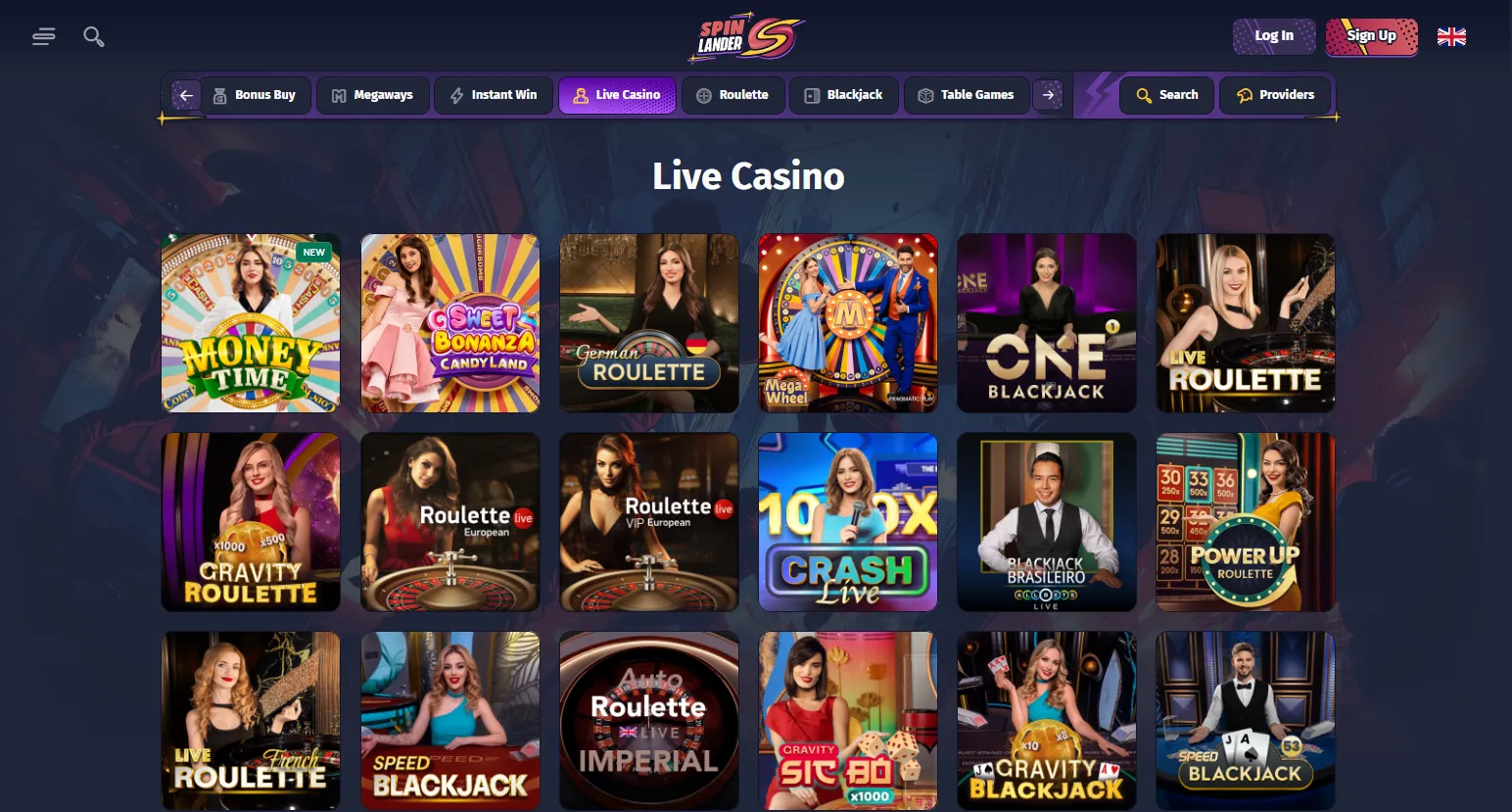The height and width of the screenshot is (812, 1512).
Task: Switch to the Instant Win category
Action: pos(494,95)
